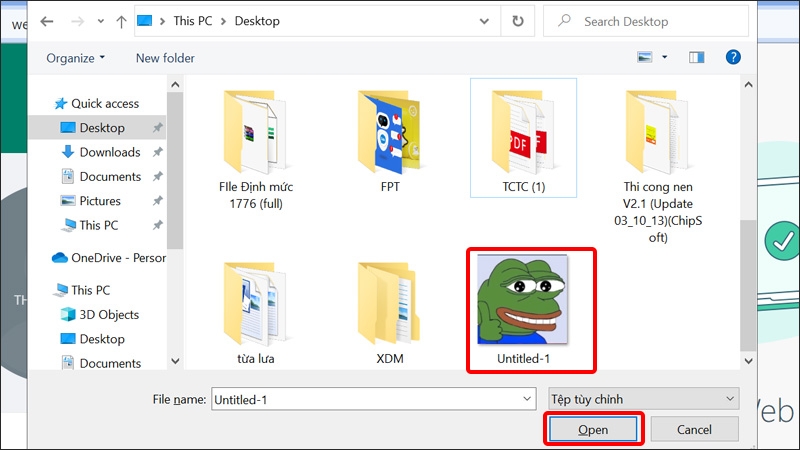
Task: Open the view options dropdown arrow
Action: [x=664, y=57]
